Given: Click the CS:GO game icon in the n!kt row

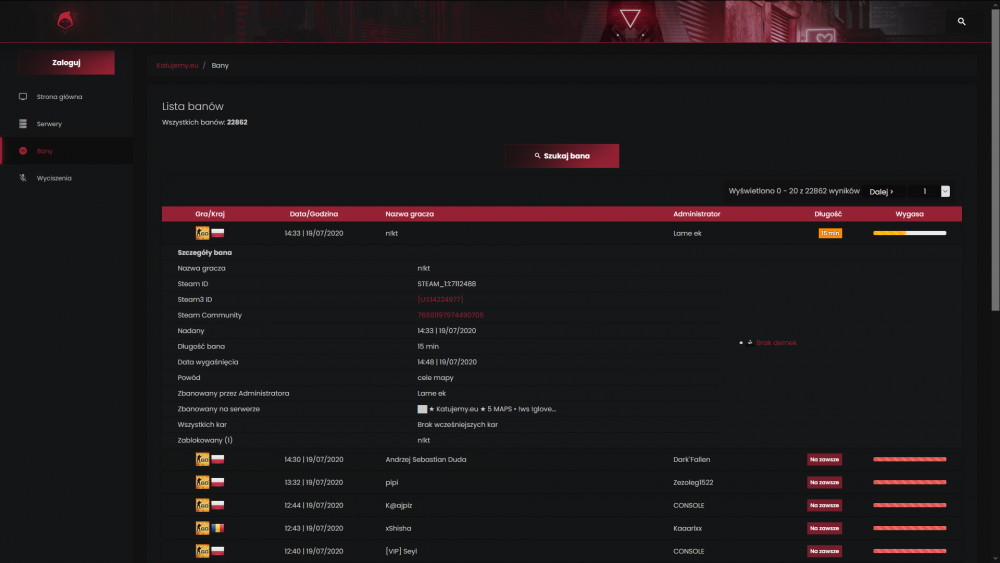Looking at the screenshot, I should [x=202, y=233].
